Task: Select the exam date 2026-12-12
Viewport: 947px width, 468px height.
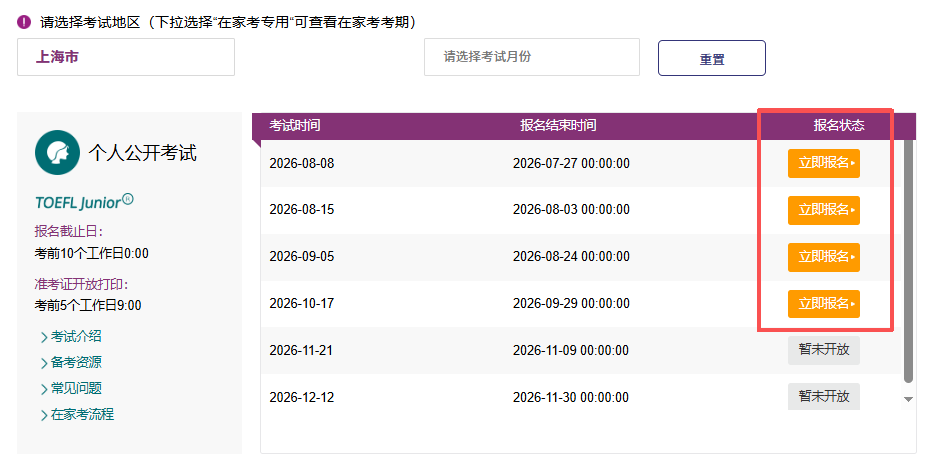Action: pos(301,398)
